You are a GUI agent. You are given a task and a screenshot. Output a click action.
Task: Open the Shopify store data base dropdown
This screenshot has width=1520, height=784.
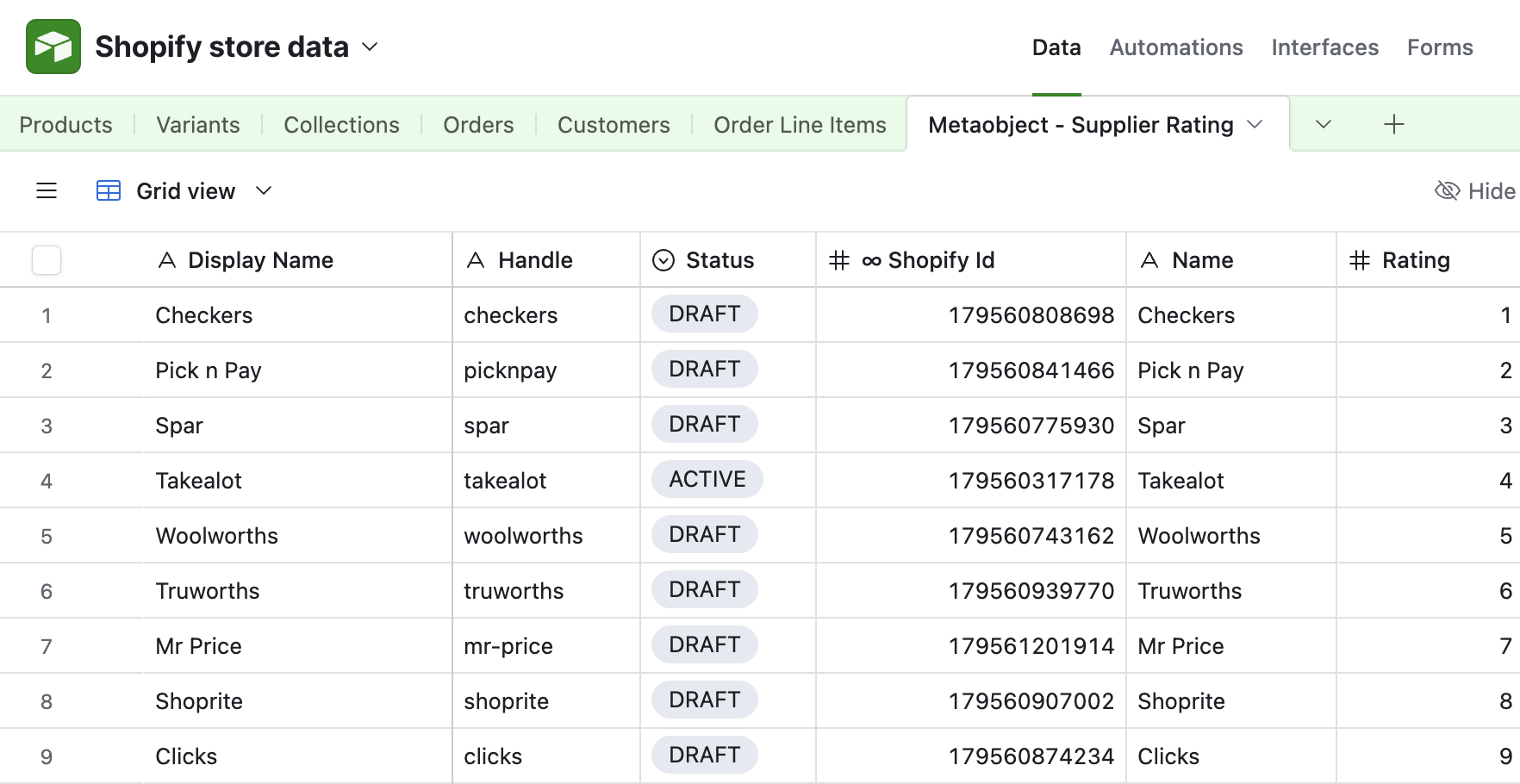pos(370,47)
